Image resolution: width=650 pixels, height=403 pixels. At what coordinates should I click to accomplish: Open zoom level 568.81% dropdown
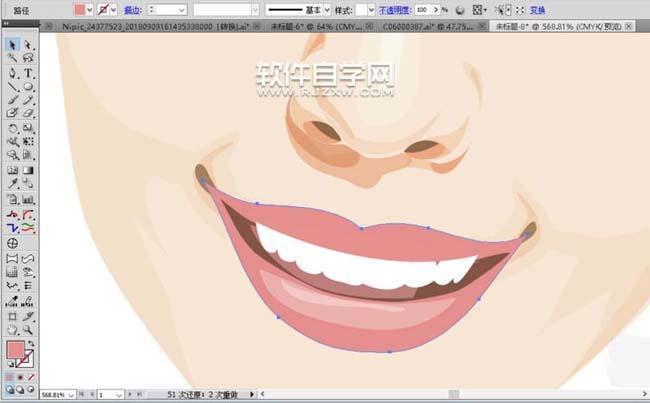pos(70,395)
